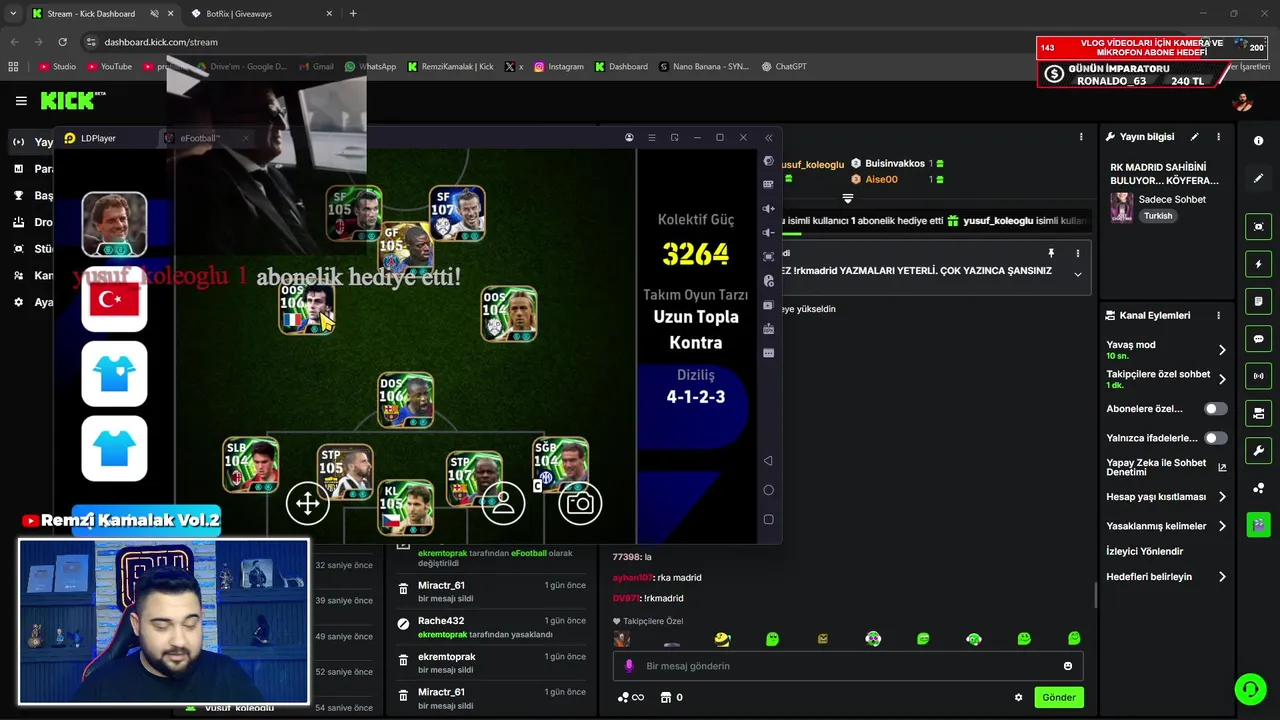Open the chat settings gear icon
The image size is (1280, 720).
point(1019,697)
